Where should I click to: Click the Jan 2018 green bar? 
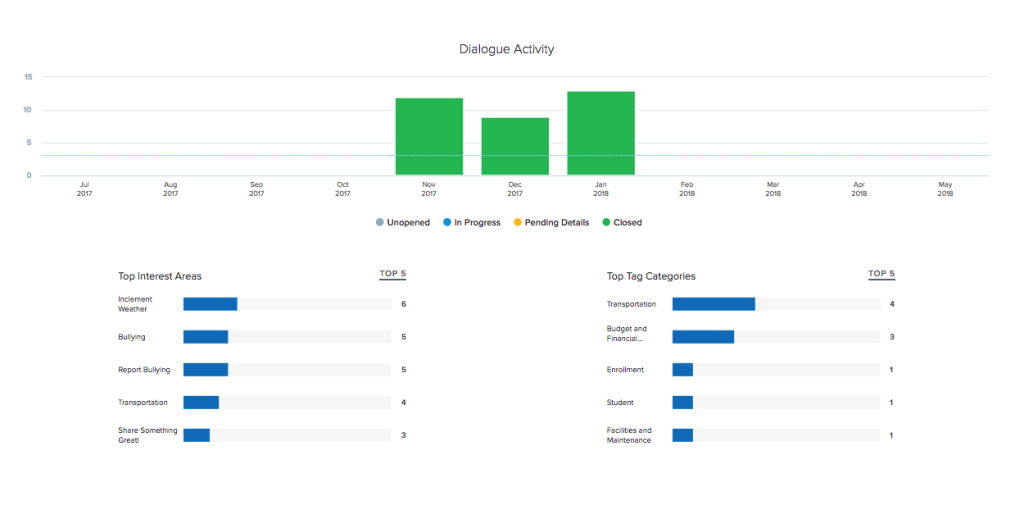coord(601,134)
